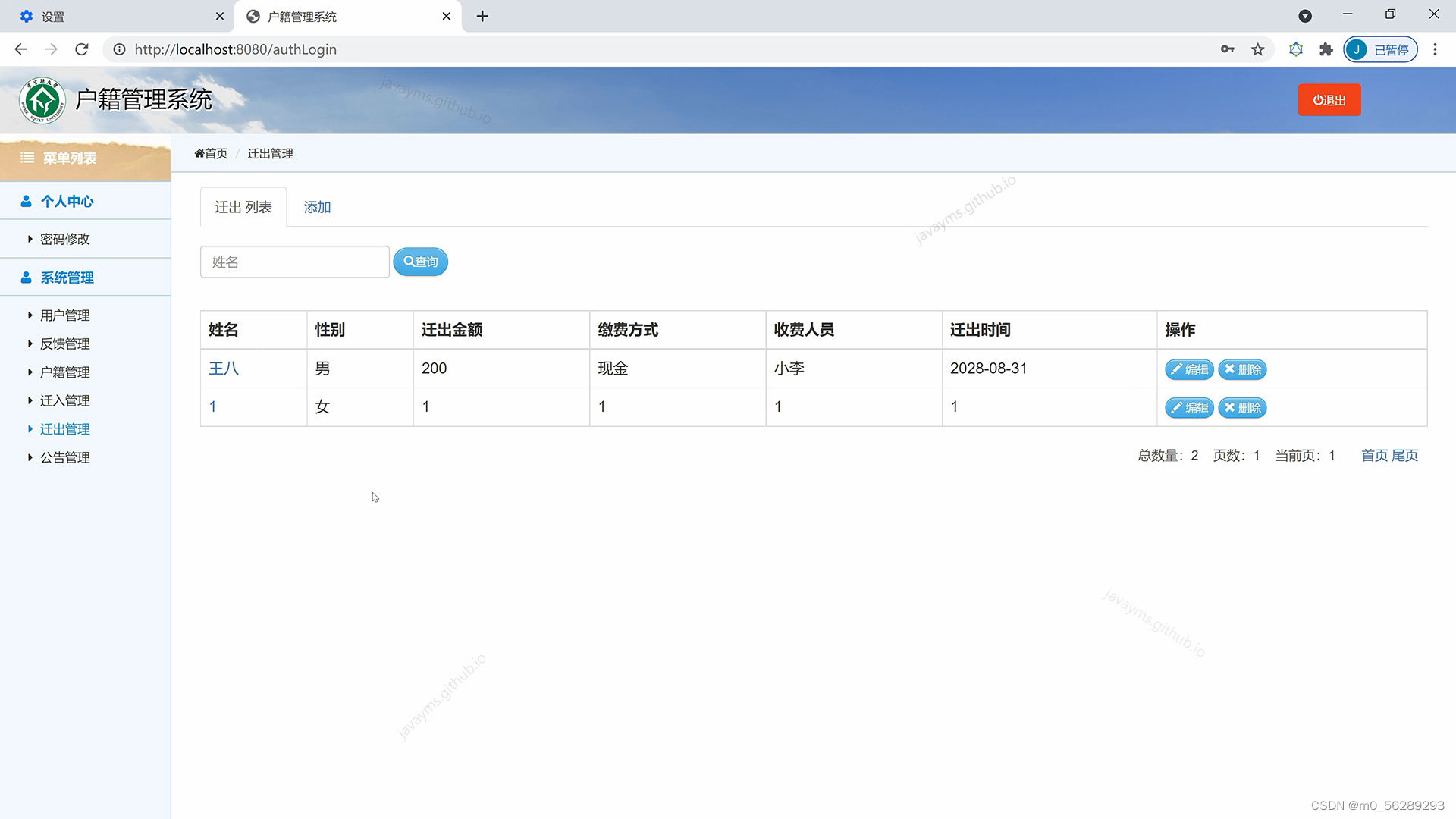The height and width of the screenshot is (819, 1456).
Task: Reload the page with the refresh icon
Action: (82, 49)
